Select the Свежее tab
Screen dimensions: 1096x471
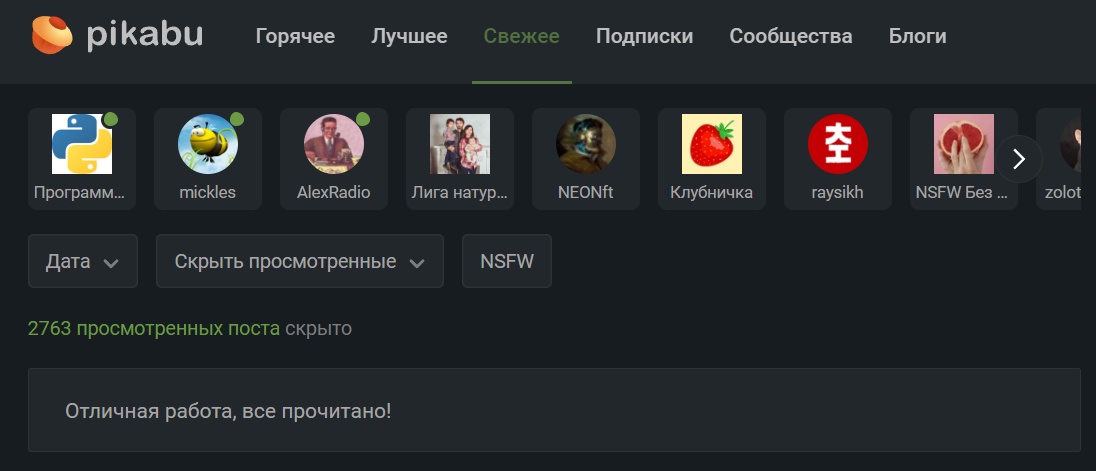point(521,36)
